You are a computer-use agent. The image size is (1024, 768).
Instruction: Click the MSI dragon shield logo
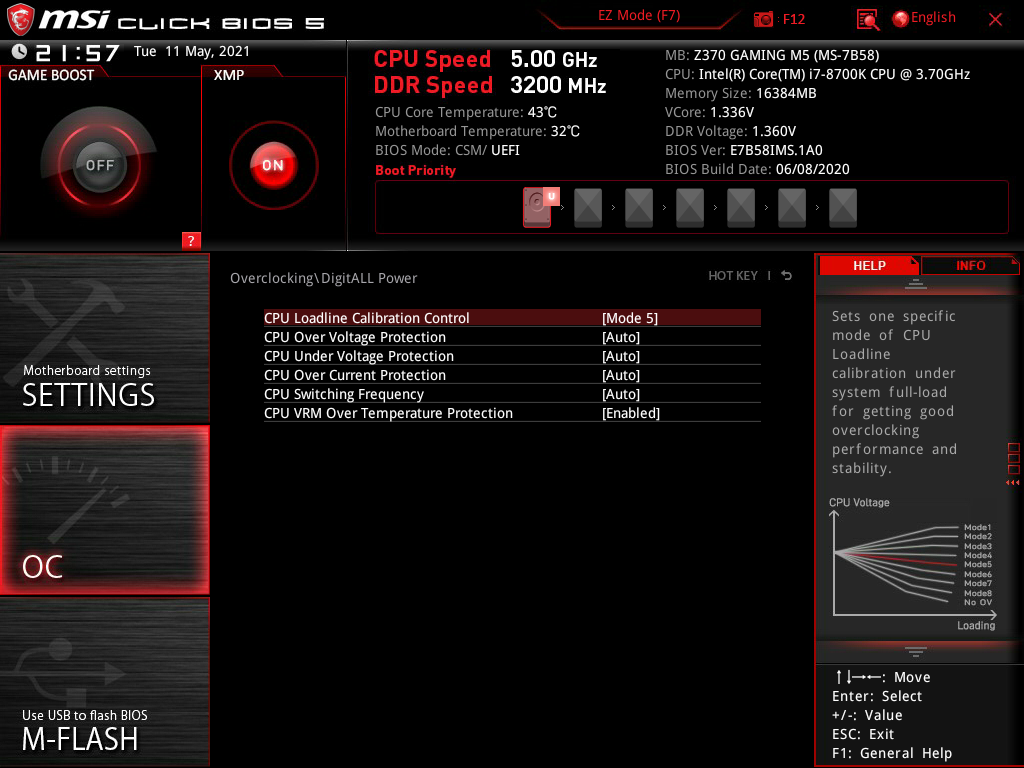[20, 20]
